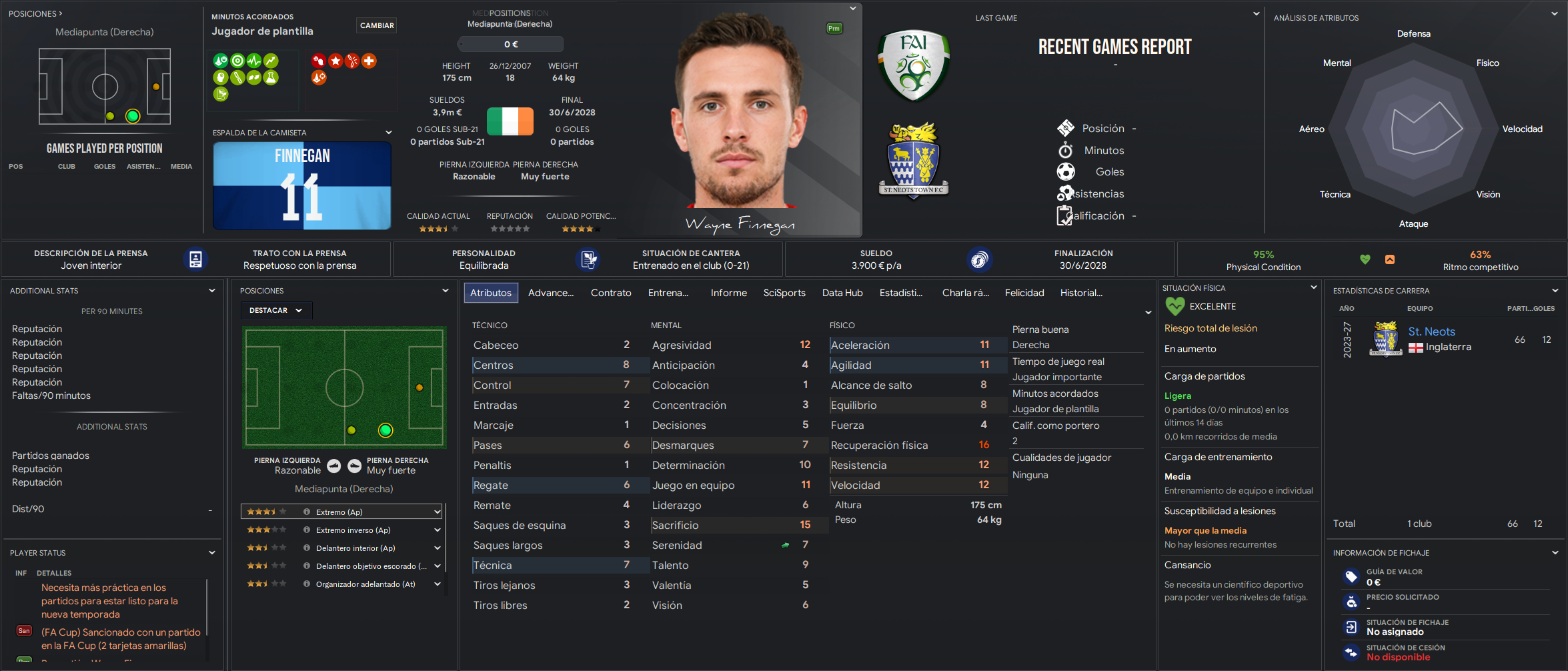Click the St. Neots Town FC badge
1568x671 pixels.
pyautogui.click(x=914, y=161)
